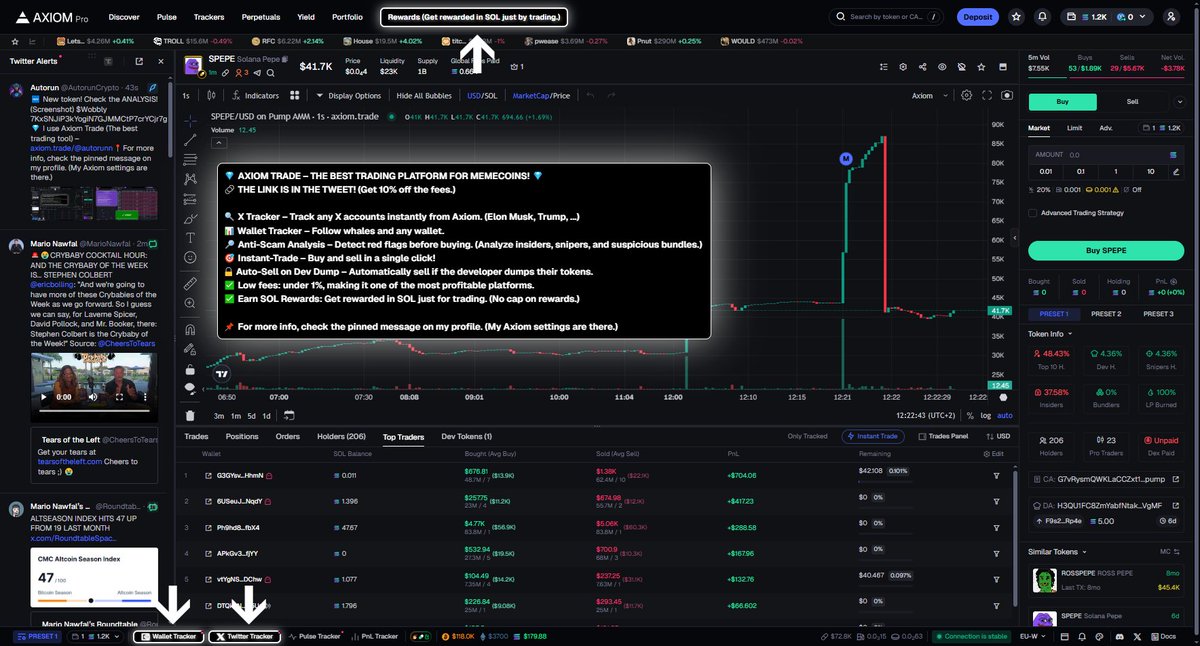Click the Deposit button
Screen dimensions: 1200x646
point(978,17)
